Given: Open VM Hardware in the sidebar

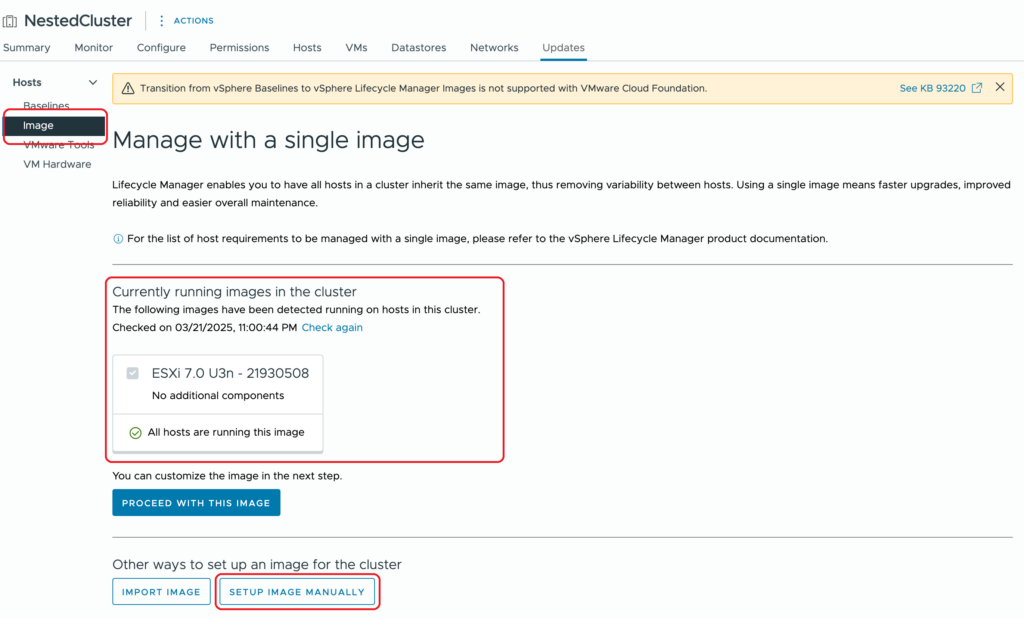Looking at the screenshot, I should coord(57,164).
